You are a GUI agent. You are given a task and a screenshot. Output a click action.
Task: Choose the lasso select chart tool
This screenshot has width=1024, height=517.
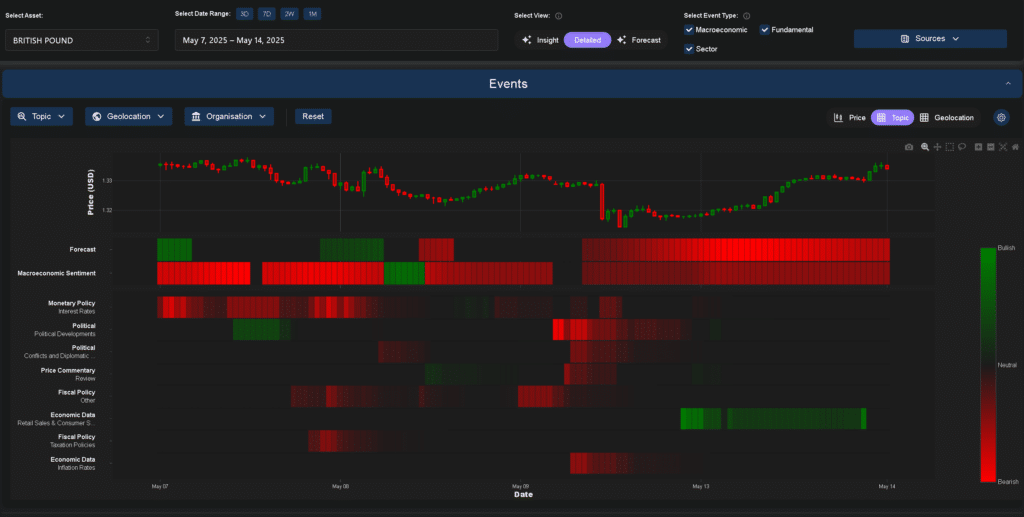pyautogui.click(x=962, y=147)
